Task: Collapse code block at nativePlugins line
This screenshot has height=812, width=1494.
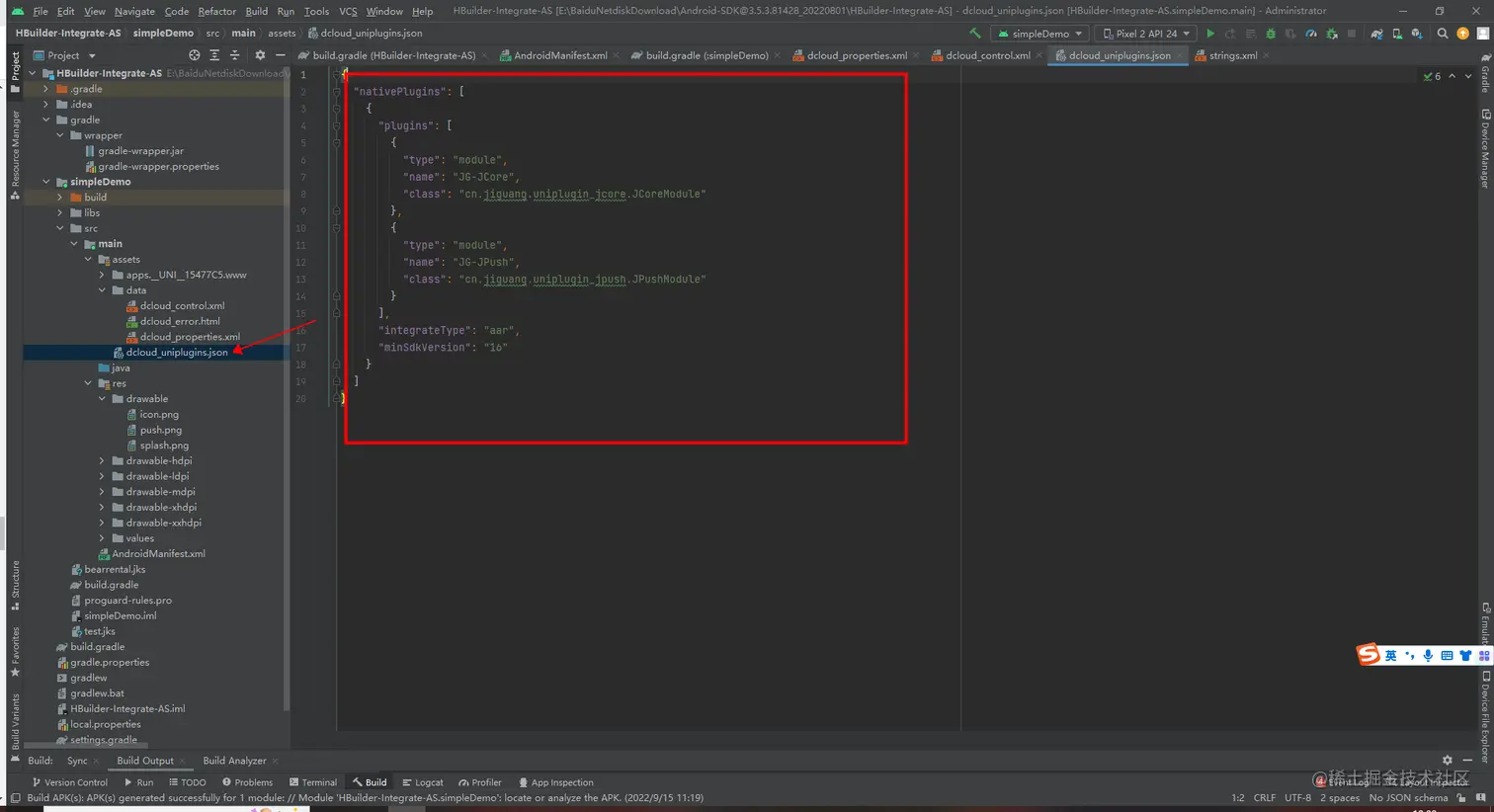Action: tap(336, 92)
